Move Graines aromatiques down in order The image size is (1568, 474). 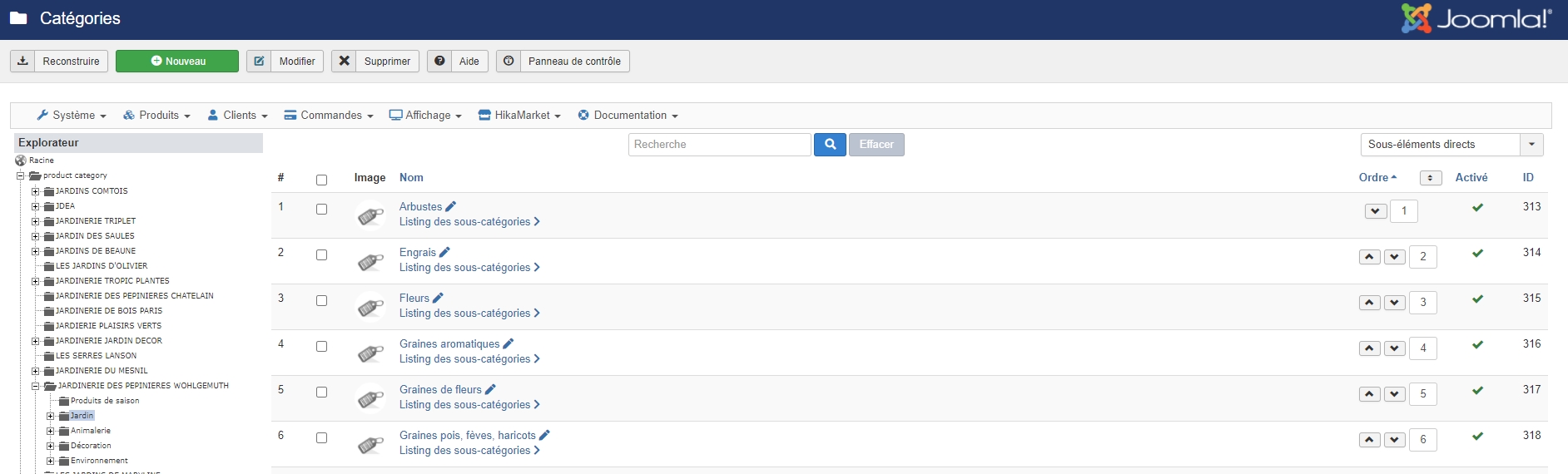coord(1395,348)
